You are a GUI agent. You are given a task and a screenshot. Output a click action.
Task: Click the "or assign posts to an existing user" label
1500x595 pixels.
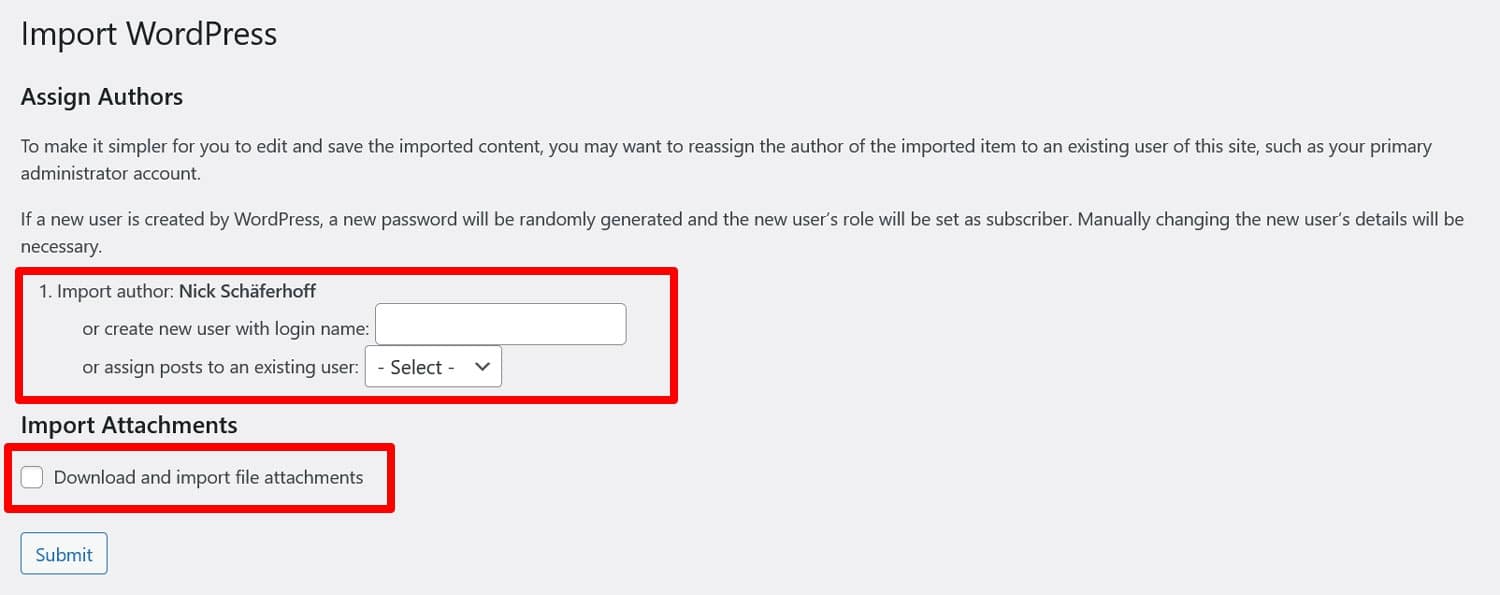pyautogui.click(x=220, y=367)
